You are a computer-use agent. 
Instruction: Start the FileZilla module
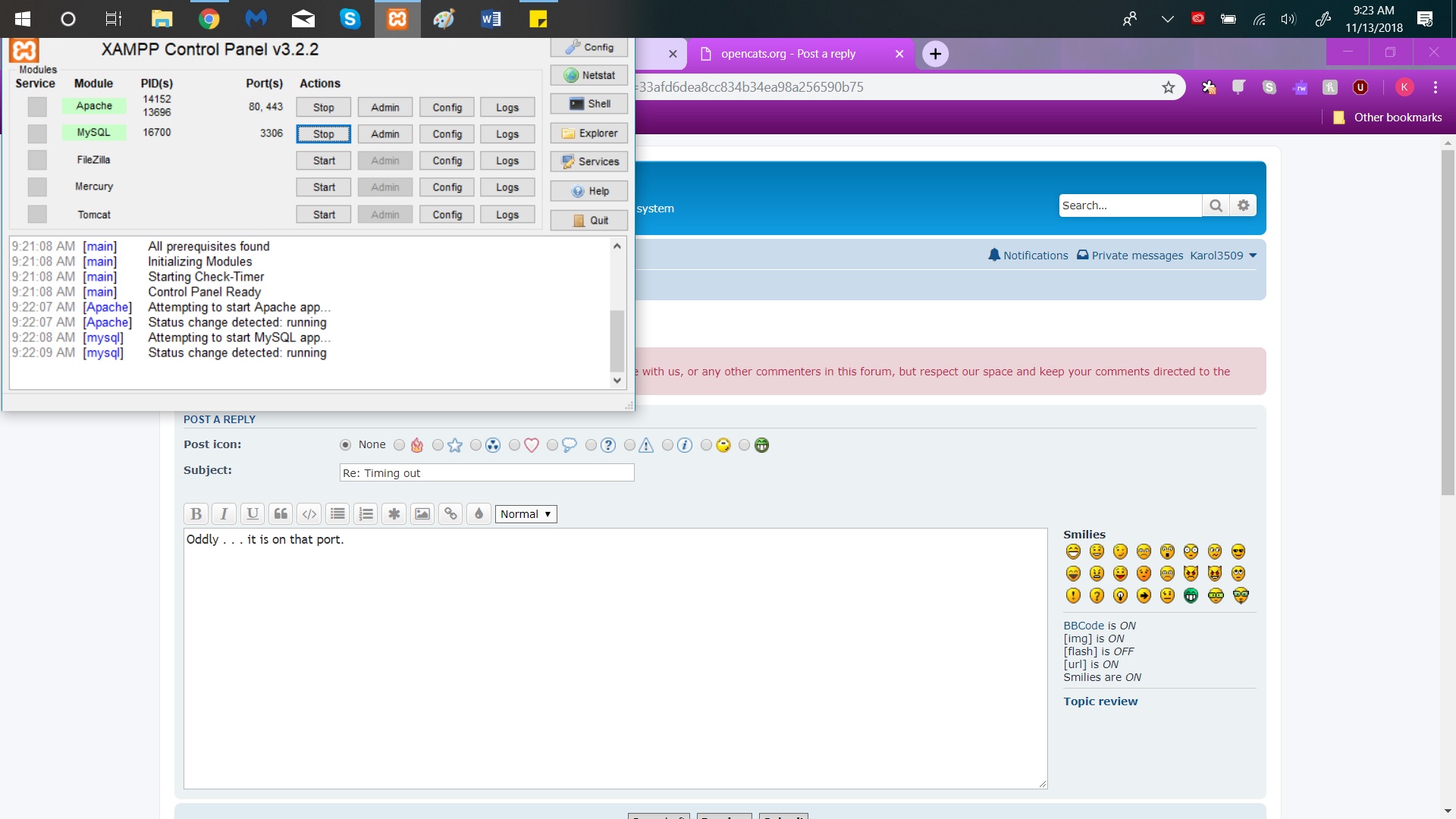[x=324, y=161]
